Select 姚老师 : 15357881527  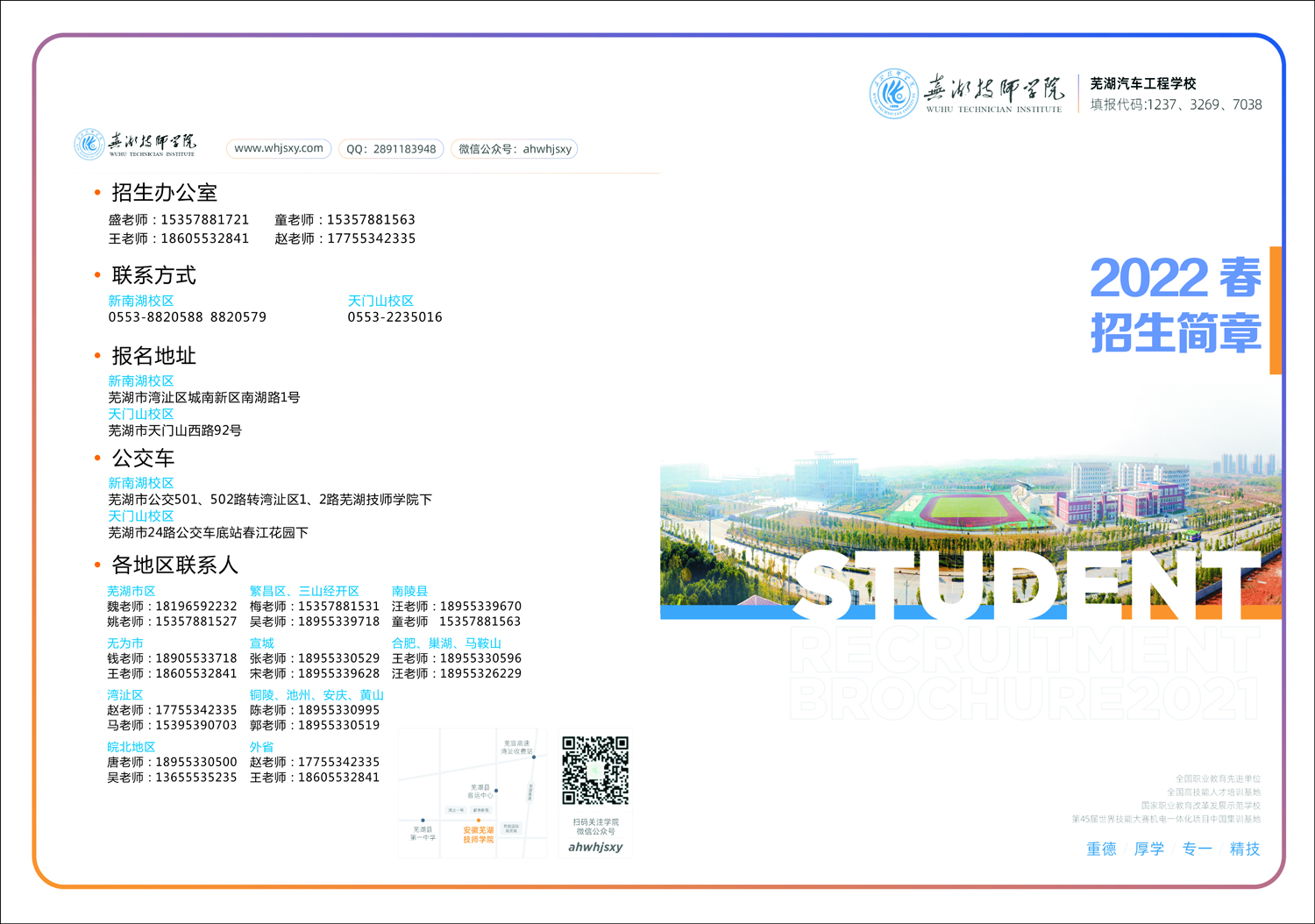click(172, 622)
